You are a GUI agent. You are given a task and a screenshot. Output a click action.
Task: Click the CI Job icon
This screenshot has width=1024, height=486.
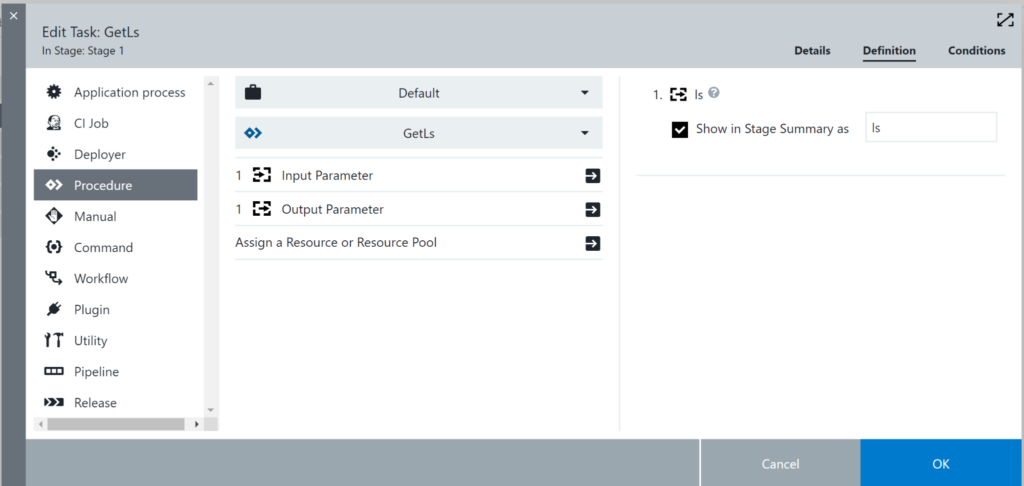(54, 123)
